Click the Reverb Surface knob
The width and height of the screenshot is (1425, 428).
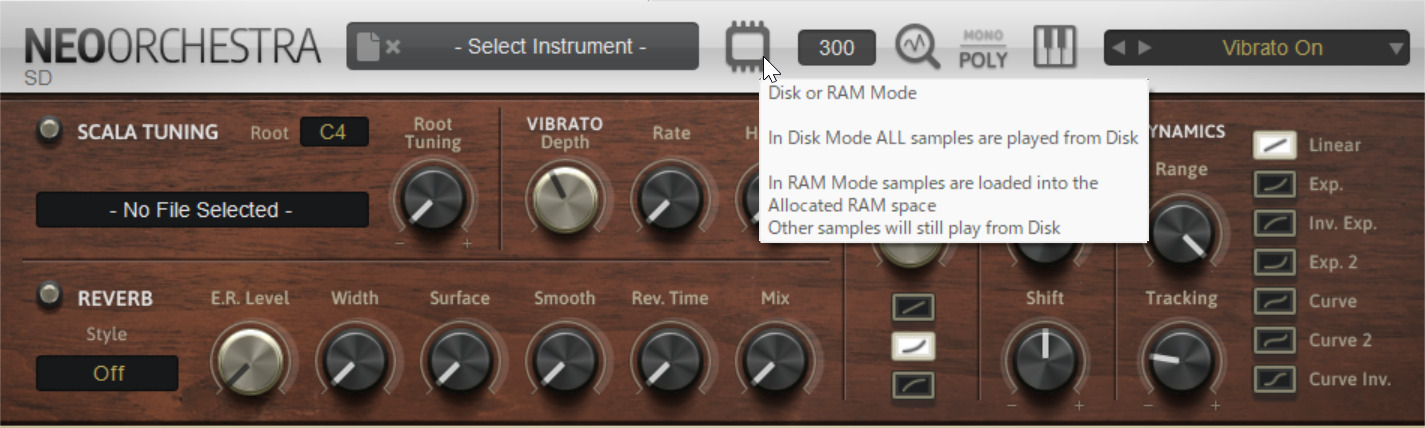pyautogui.click(x=458, y=361)
